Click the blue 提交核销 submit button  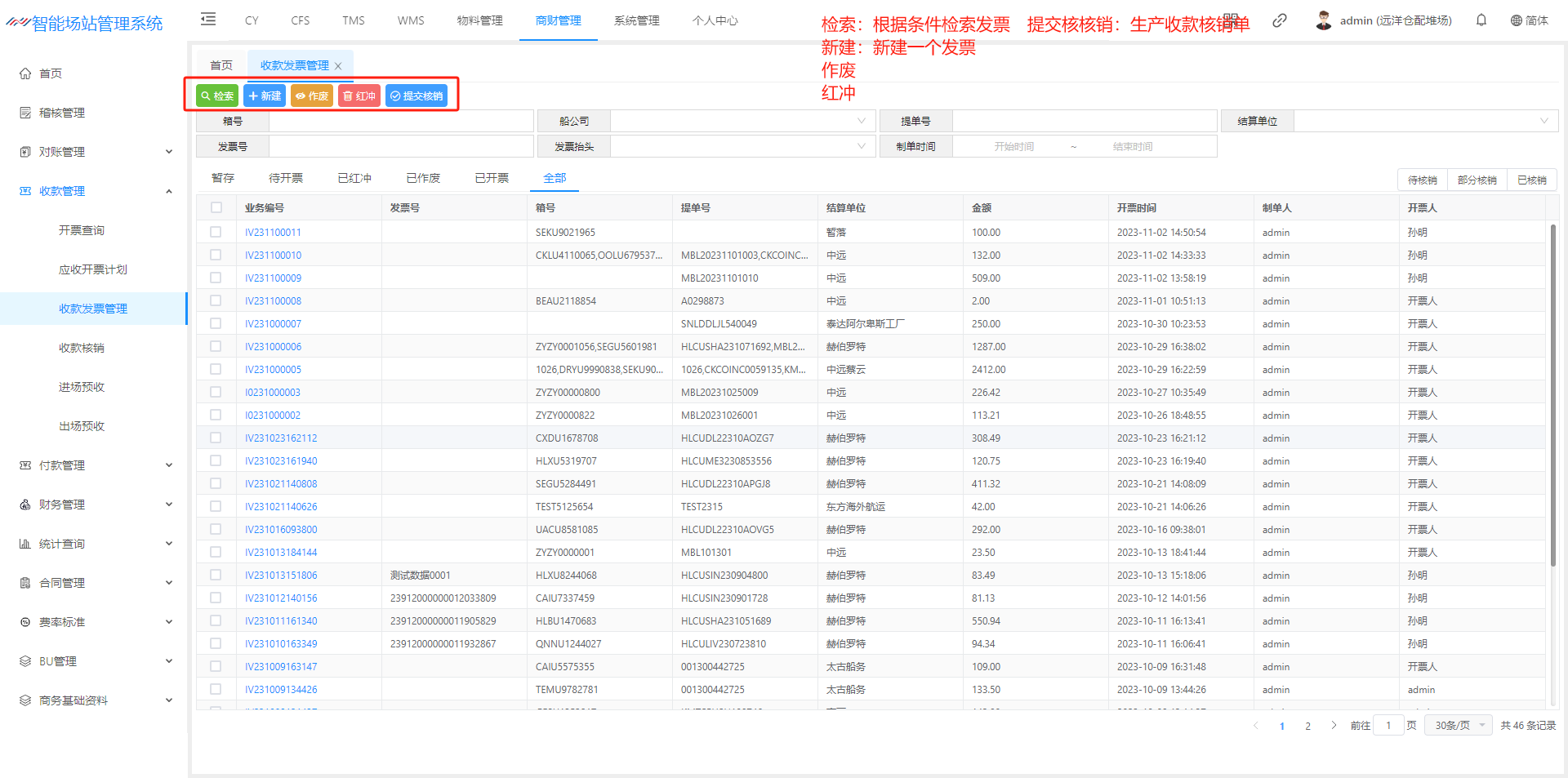point(416,96)
